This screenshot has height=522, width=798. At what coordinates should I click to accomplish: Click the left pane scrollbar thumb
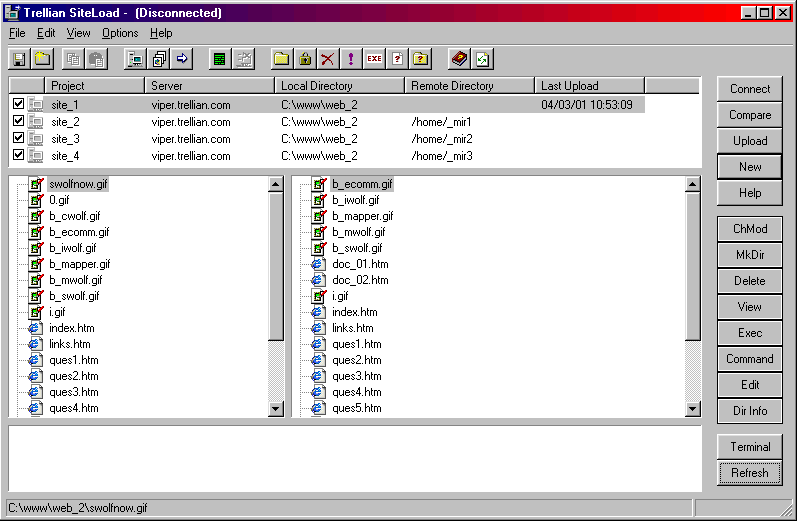click(276, 267)
